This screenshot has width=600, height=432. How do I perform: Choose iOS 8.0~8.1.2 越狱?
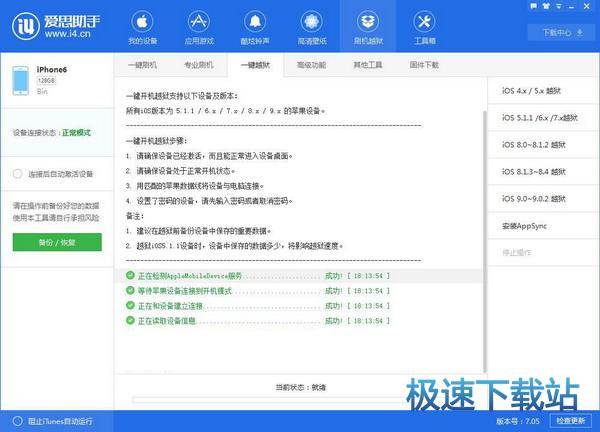point(543,145)
